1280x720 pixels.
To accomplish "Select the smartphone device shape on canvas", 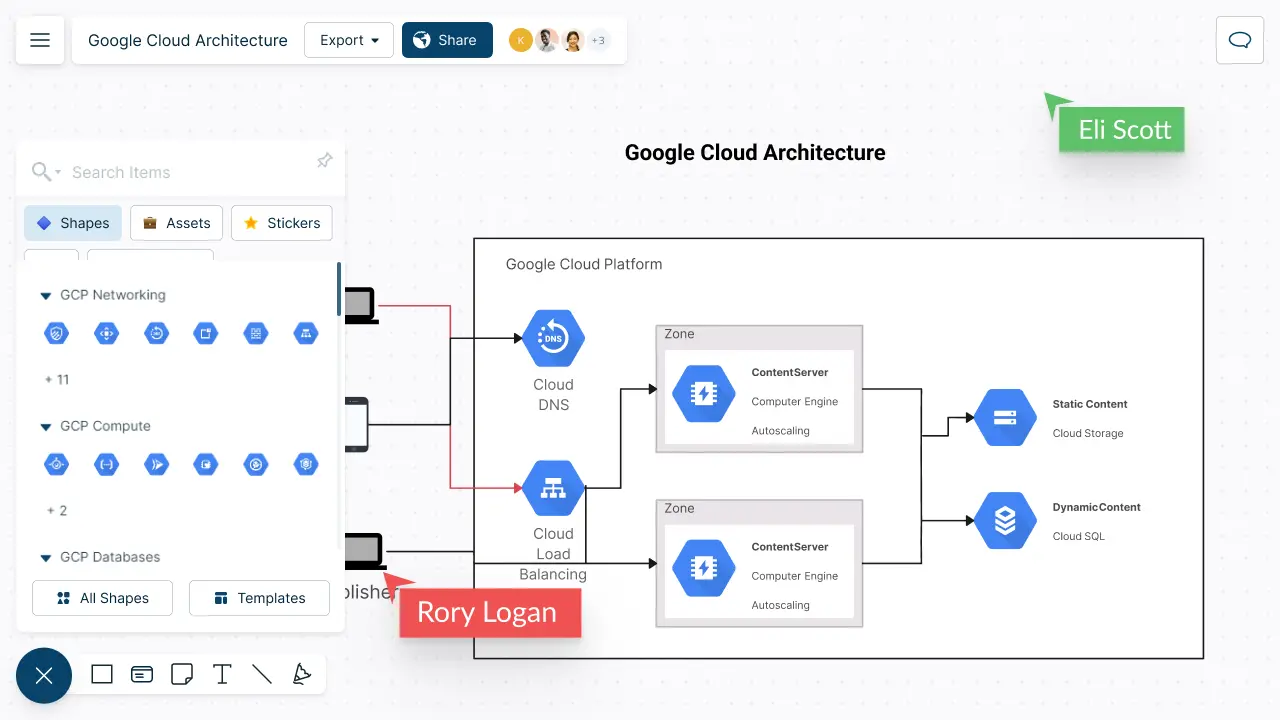I will pos(357,424).
